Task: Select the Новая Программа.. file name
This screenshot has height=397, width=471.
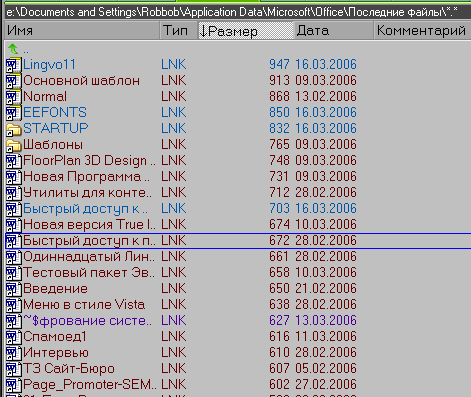Action: point(86,177)
